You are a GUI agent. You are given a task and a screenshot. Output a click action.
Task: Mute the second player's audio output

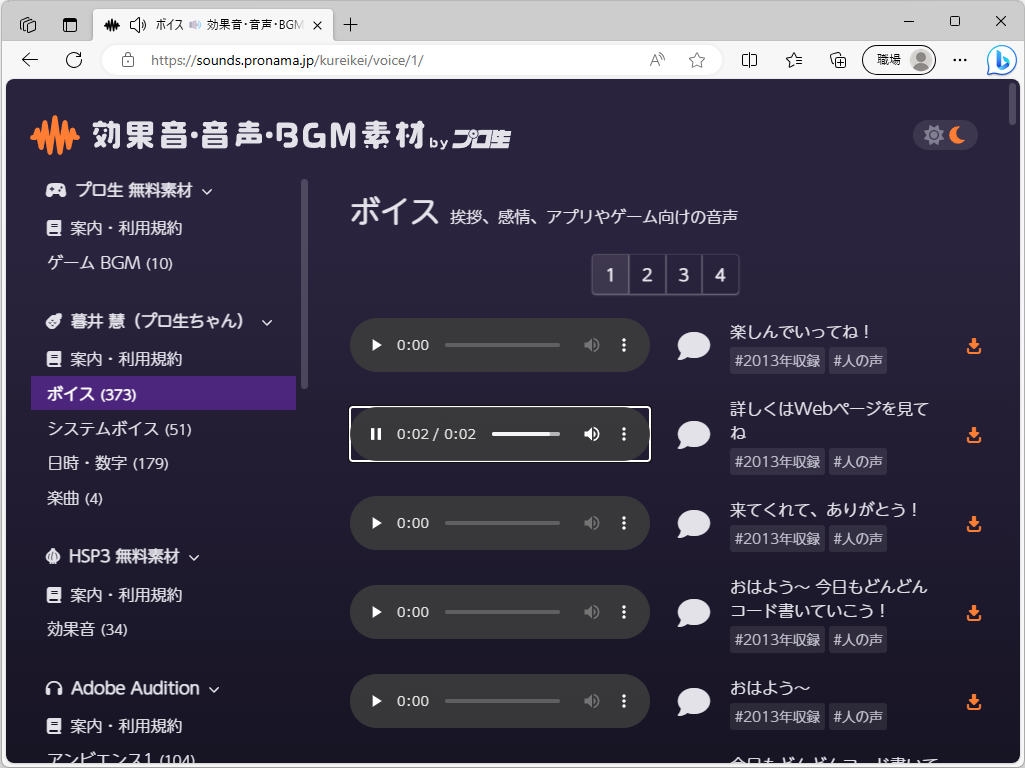click(x=591, y=434)
